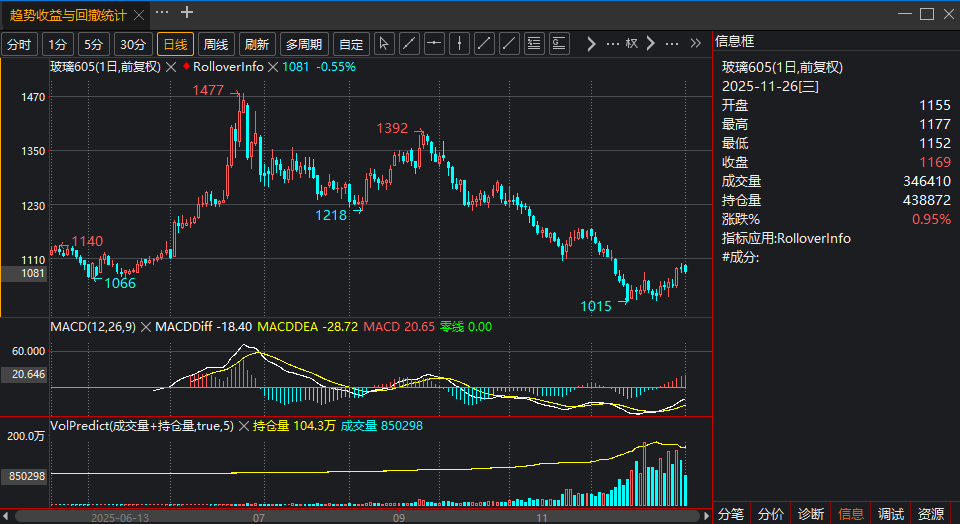Remove the VolPredict indicator panel
Image resolution: width=960 pixels, height=524 pixels.
pos(242,426)
